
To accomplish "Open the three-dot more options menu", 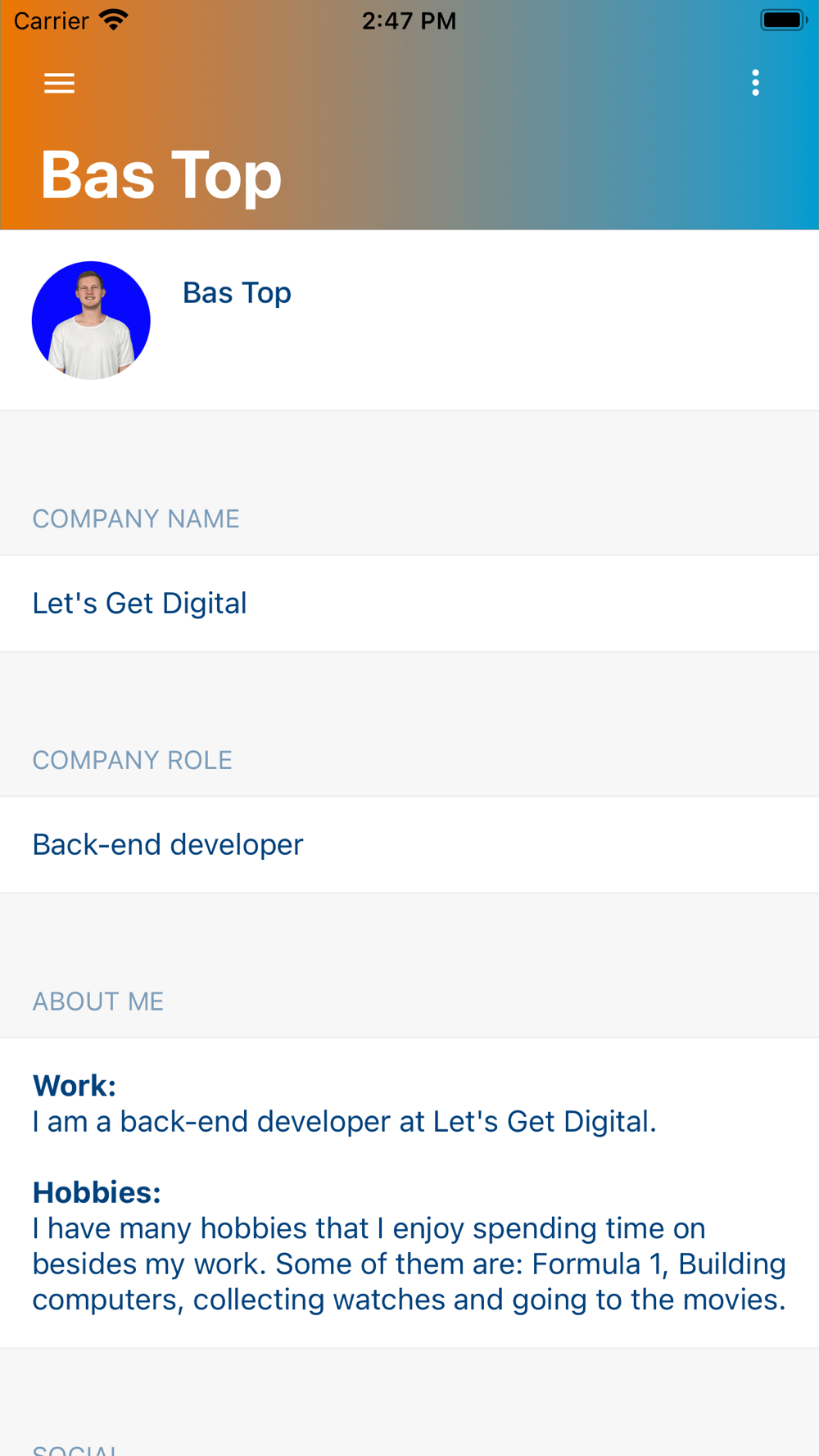I will click(755, 83).
